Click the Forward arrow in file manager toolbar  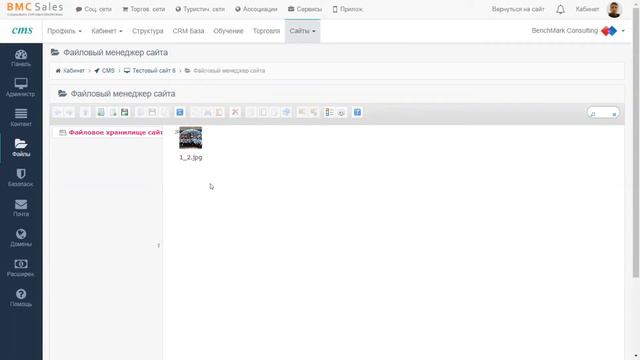point(70,112)
